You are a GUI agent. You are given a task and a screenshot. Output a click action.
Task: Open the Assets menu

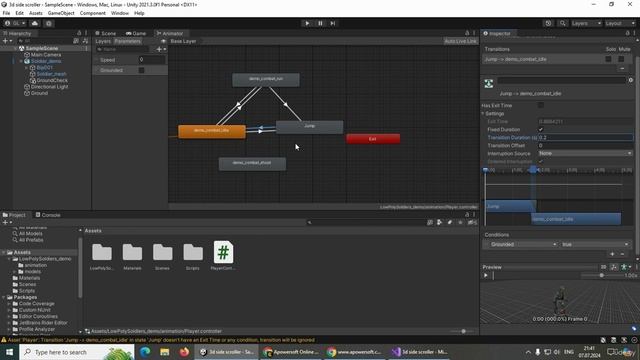[36, 13]
